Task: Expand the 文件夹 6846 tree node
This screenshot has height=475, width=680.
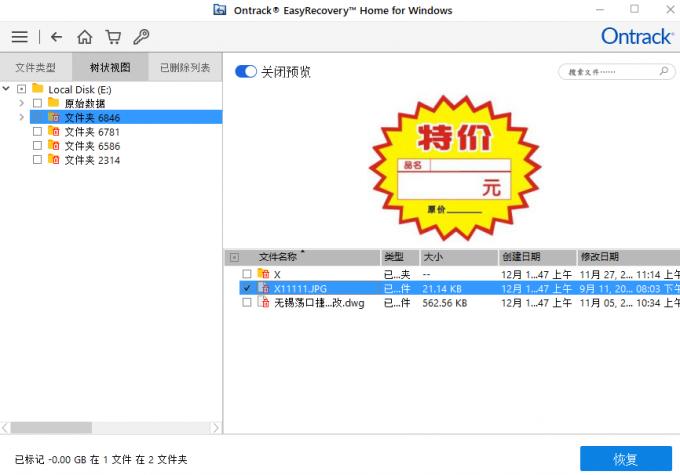Action: coord(22,117)
